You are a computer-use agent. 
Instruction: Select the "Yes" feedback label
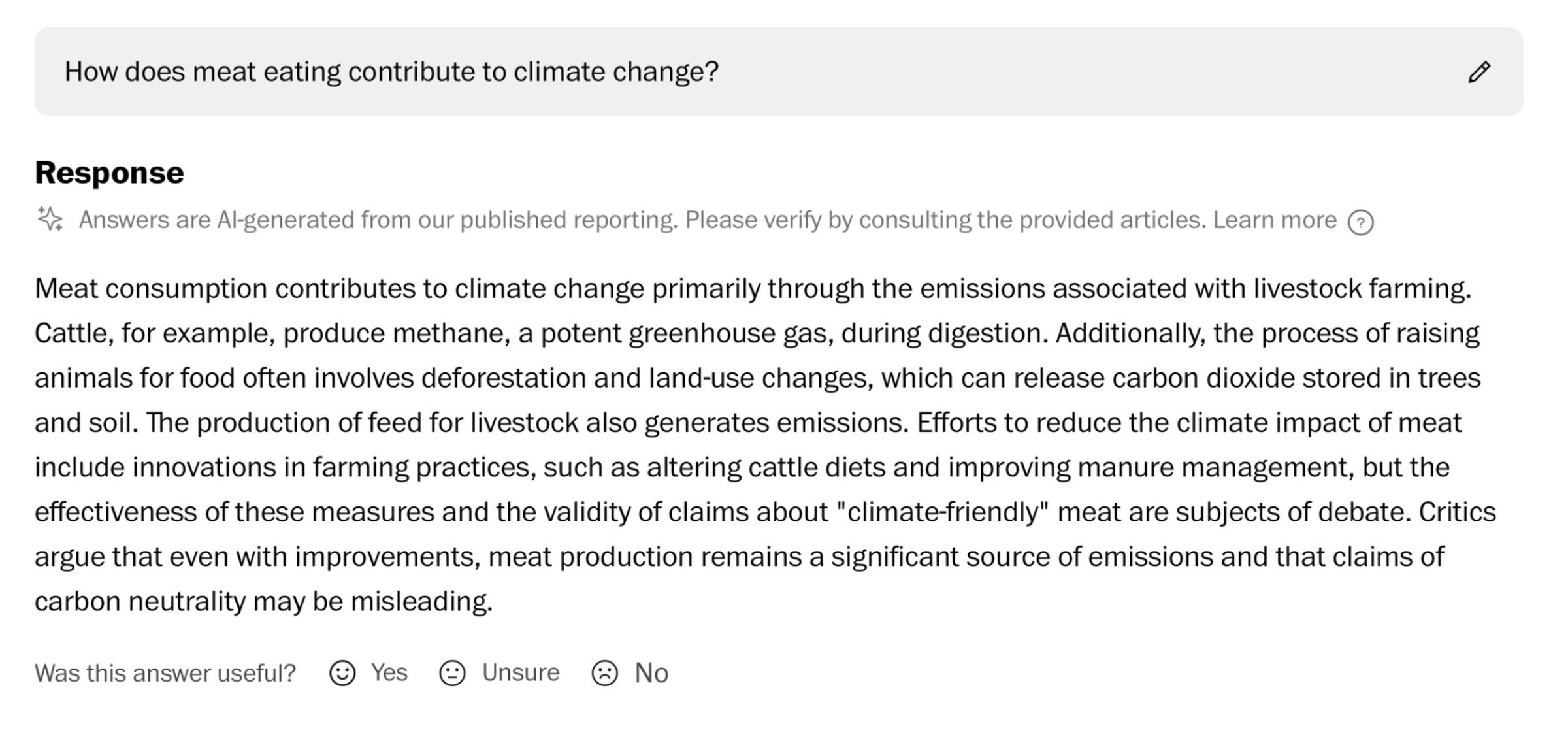coord(389,672)
